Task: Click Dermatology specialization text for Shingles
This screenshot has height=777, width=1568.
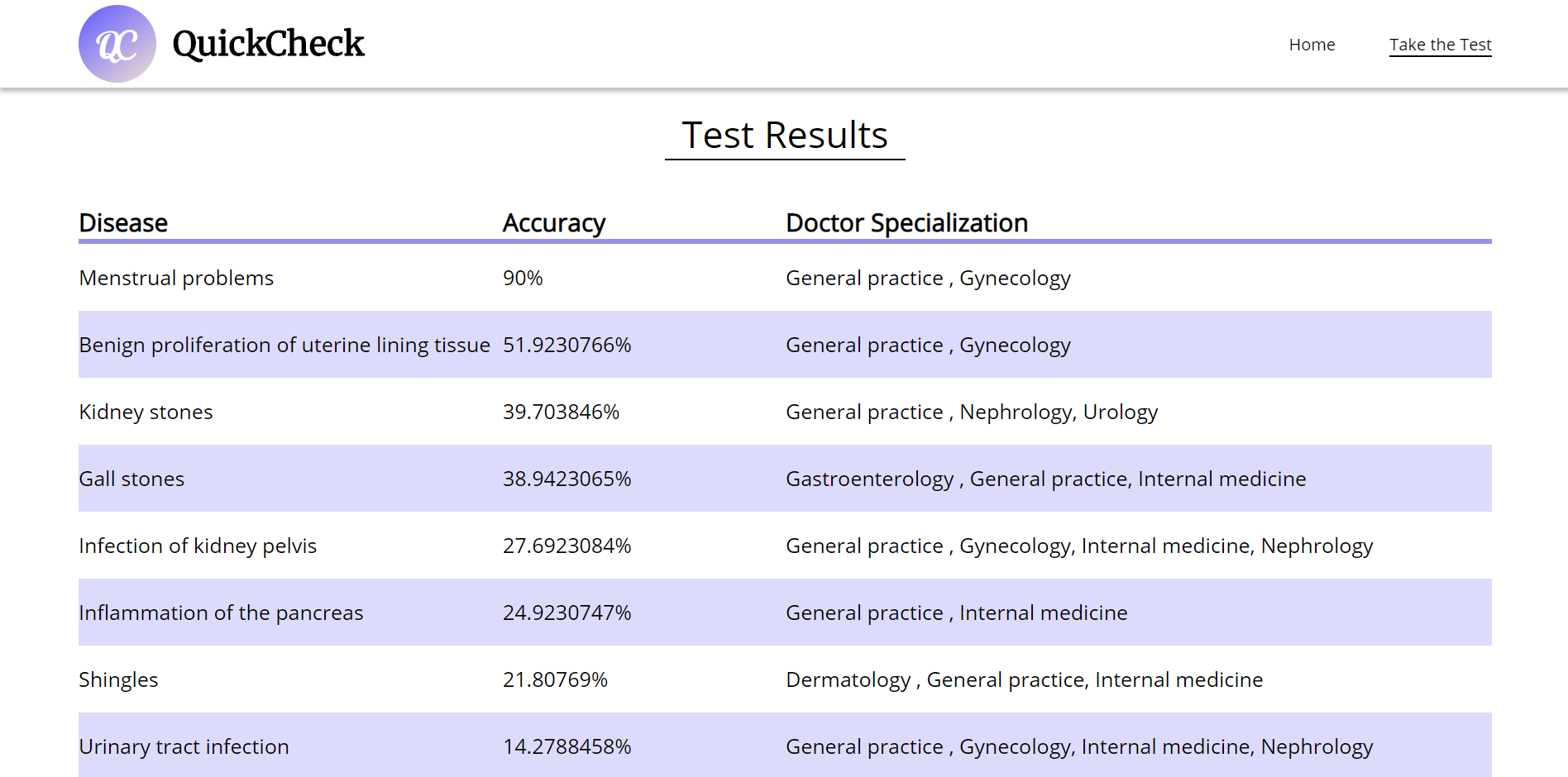Action: (849, 679)
